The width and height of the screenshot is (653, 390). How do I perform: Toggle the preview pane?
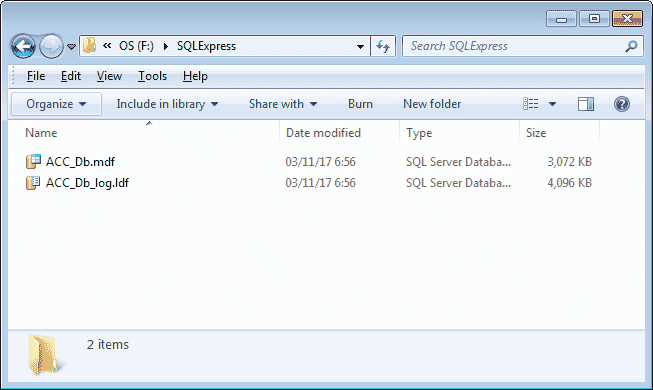coord(586,104)
